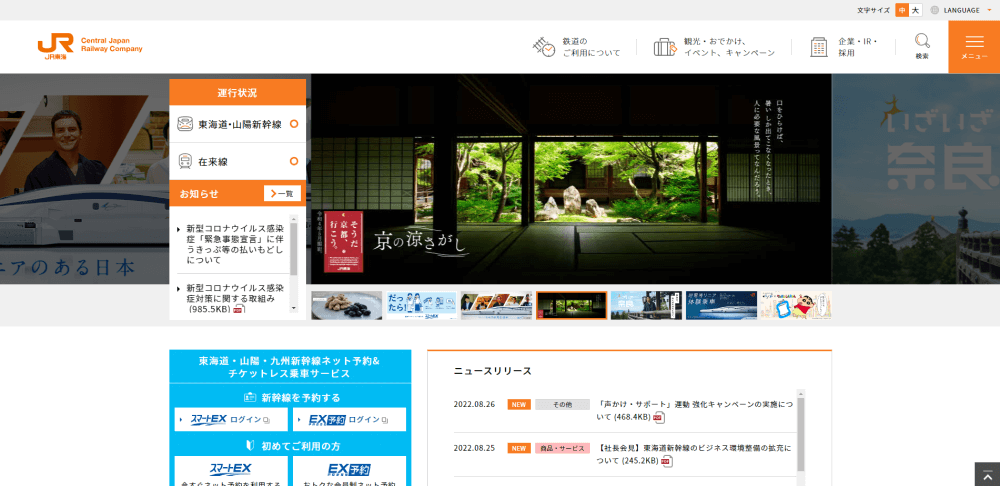Click the ニュースリリース heading

point(492,371)
